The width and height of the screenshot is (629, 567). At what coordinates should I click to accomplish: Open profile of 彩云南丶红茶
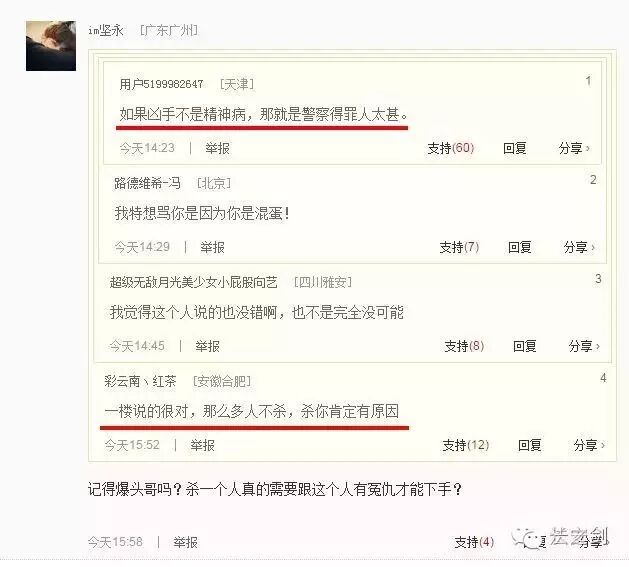[x=140, y=381]
